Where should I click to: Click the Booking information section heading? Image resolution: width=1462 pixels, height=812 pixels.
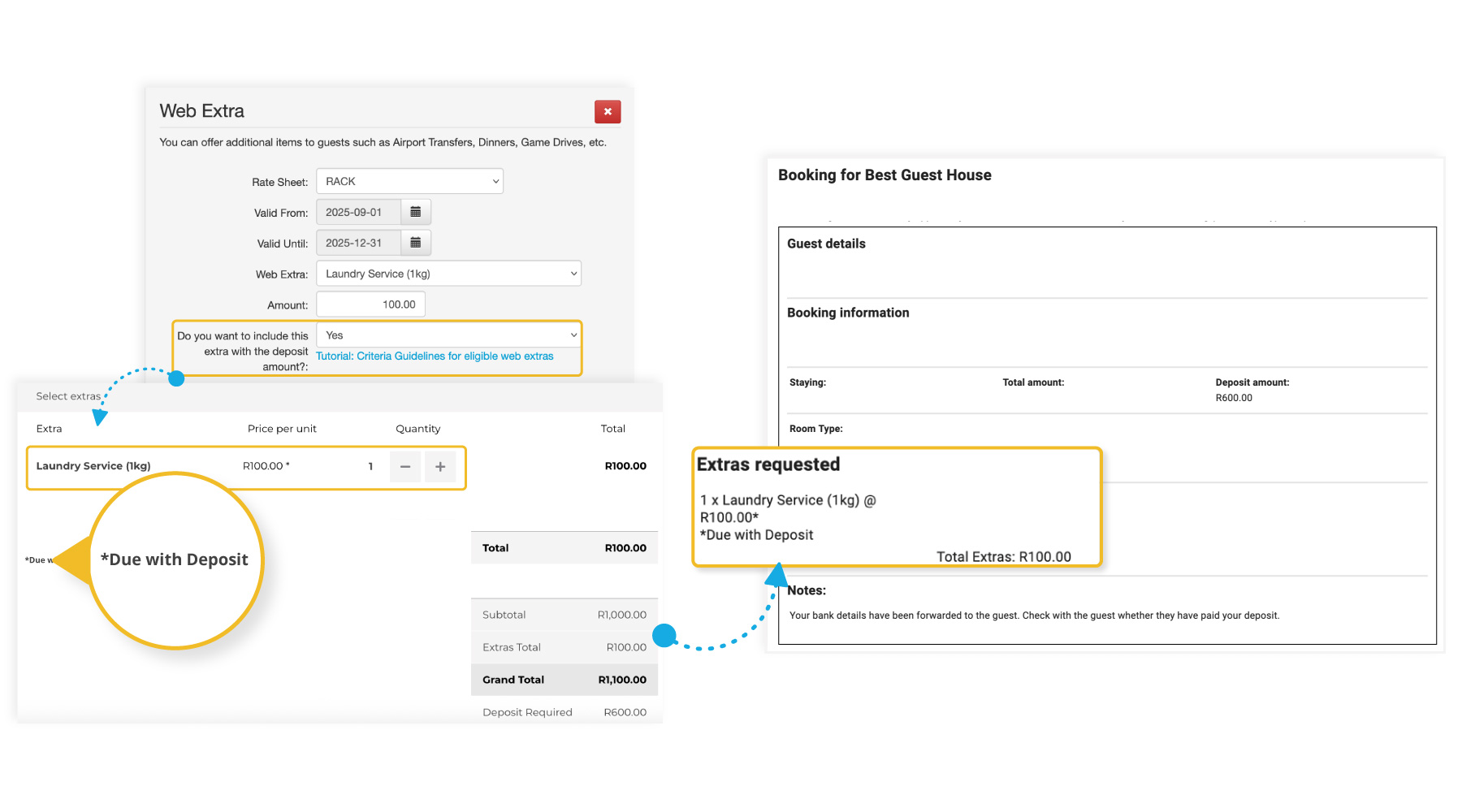click(848, 313)
